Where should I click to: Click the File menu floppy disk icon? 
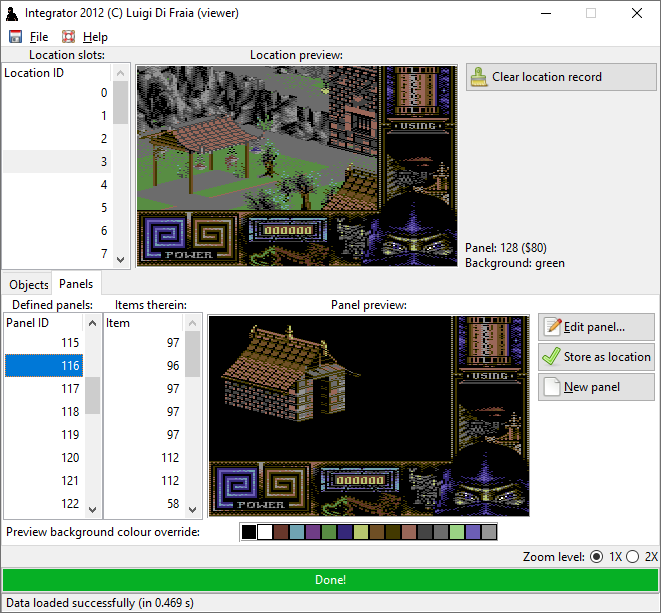coord(16,37)
